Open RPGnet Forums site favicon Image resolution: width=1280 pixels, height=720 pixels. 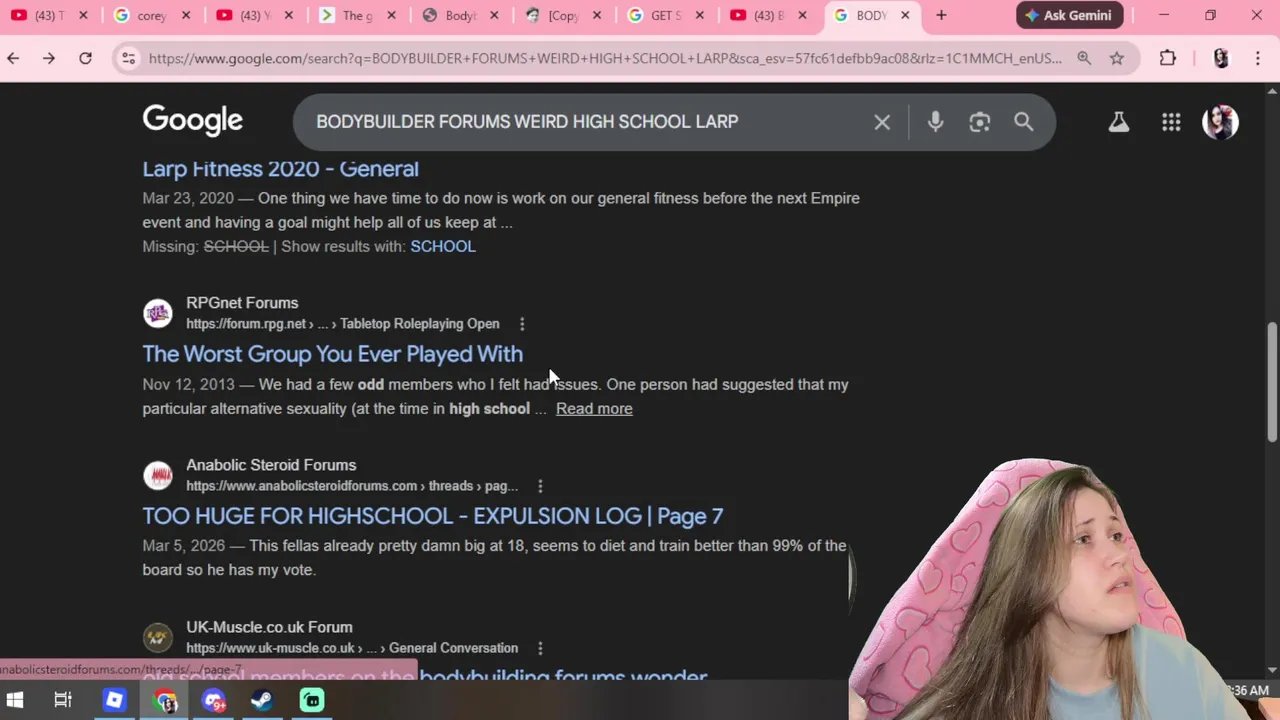pos(157,313)
